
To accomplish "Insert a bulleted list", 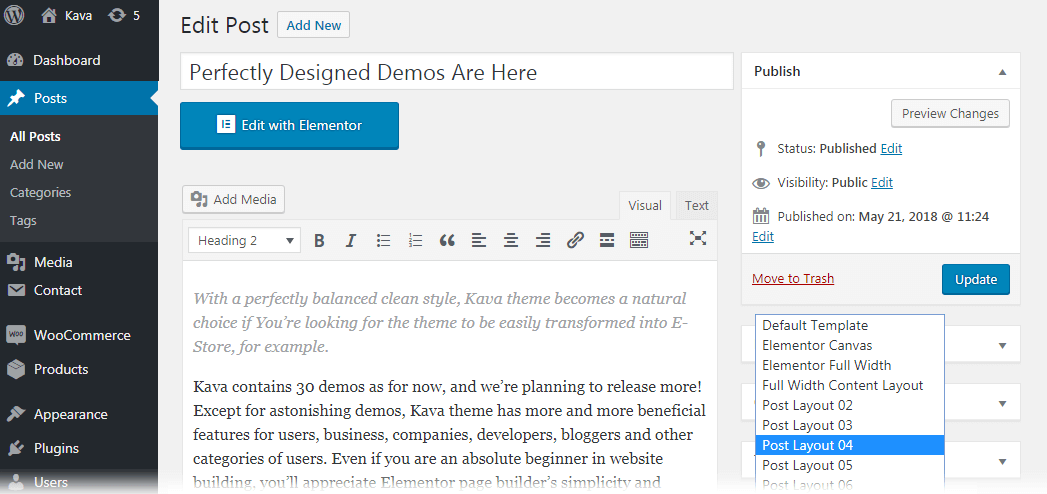I will click(383, 240).
